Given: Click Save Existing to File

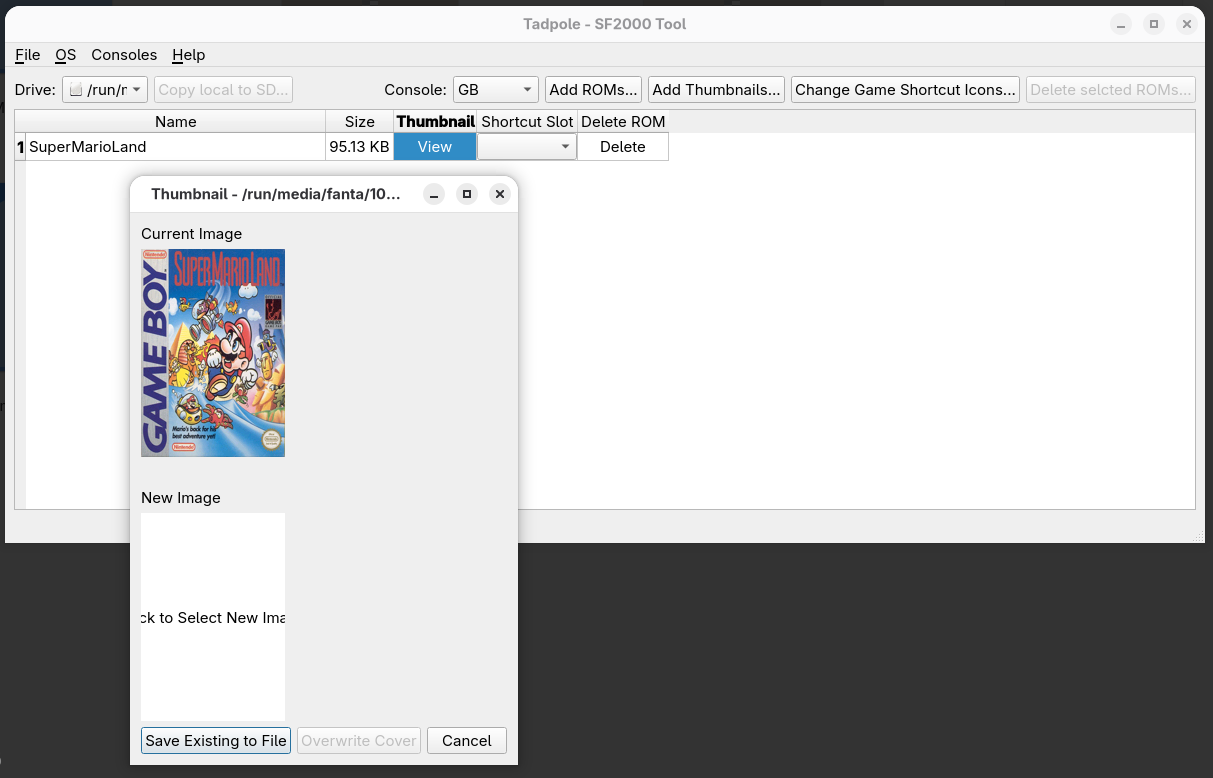Looking at the screenshot, I should [216, 741].
